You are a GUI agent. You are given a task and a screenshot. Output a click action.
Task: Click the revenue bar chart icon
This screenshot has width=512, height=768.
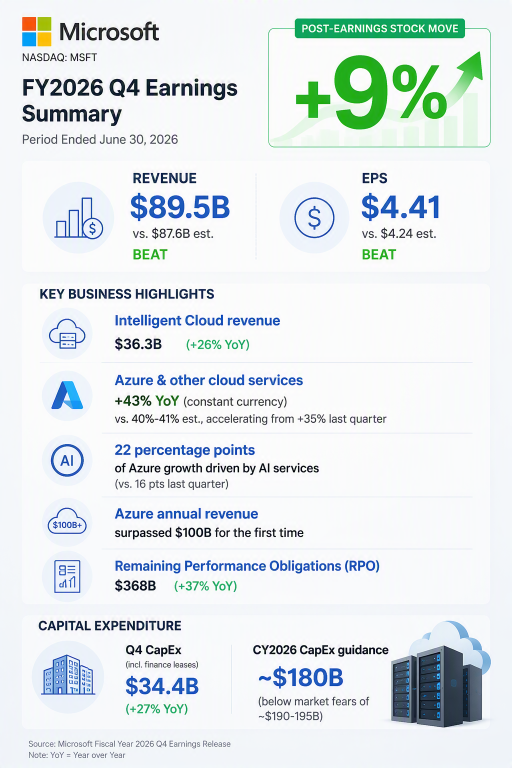[78, 217]
